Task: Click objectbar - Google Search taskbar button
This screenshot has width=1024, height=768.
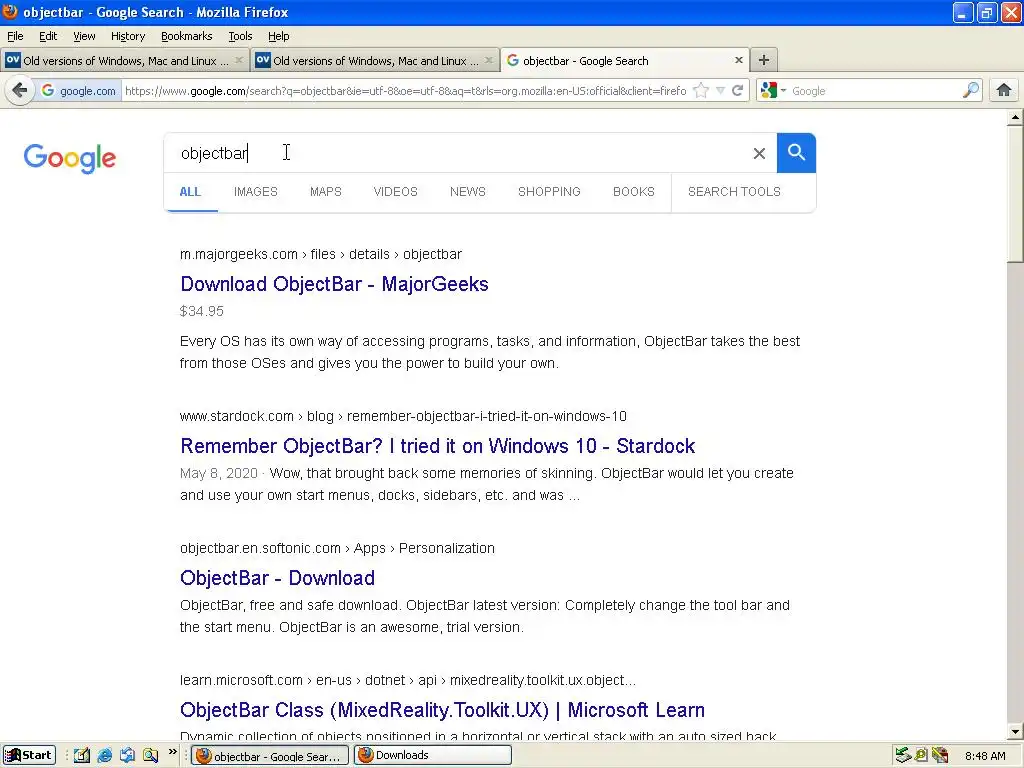Action: pos(270,756)
